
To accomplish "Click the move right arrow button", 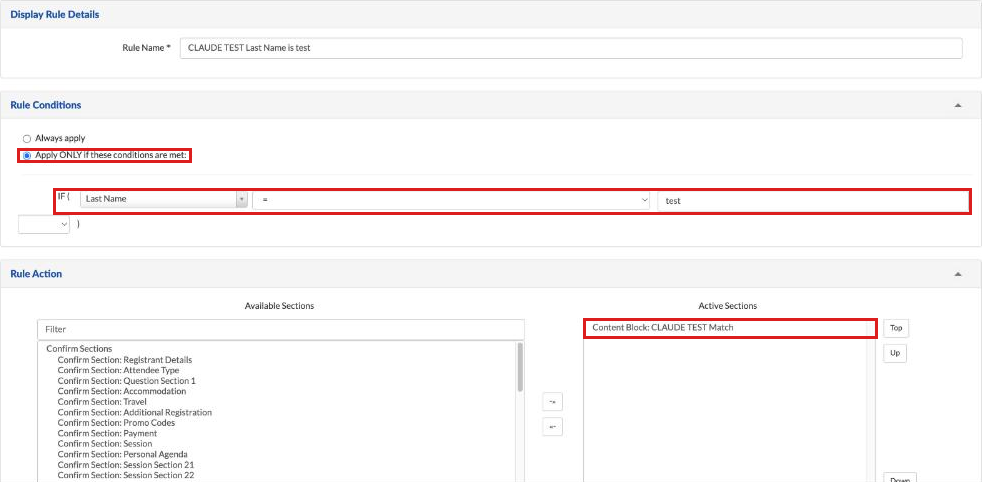I will [x=552, y=401].
